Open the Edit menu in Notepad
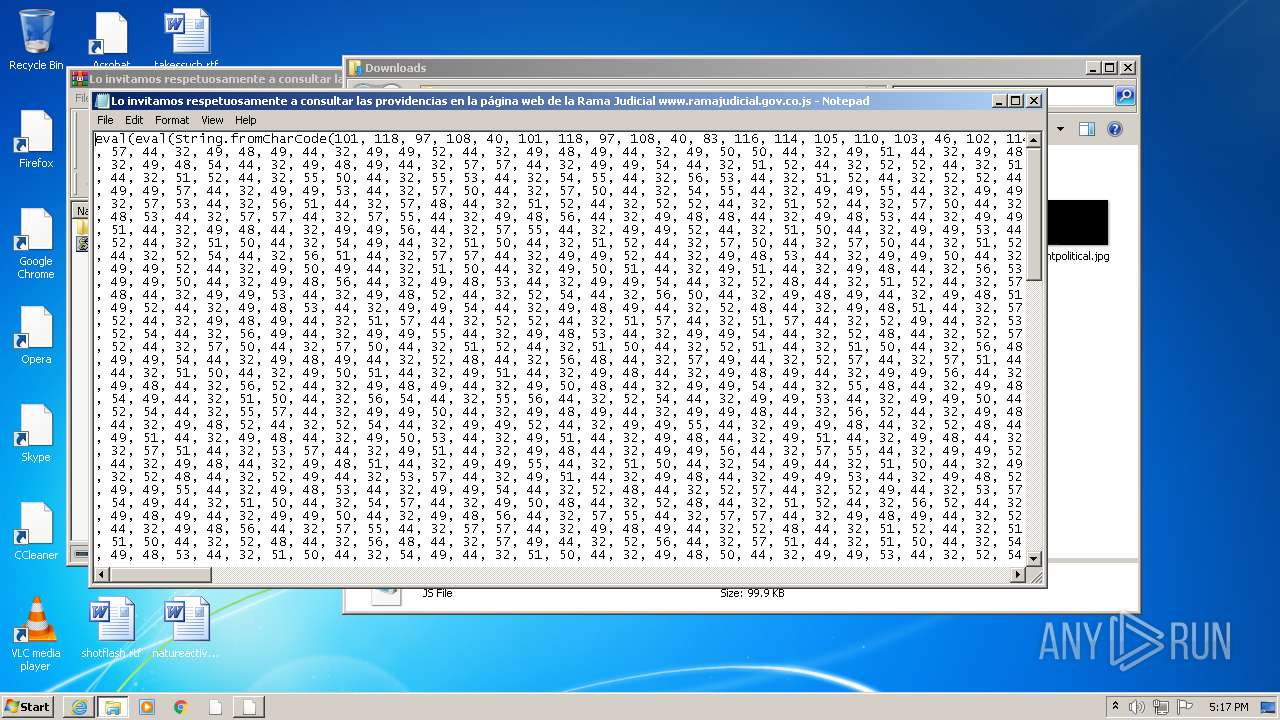Image resolution: width=1280 pixels, height=720 pixels. coord(134,120)
